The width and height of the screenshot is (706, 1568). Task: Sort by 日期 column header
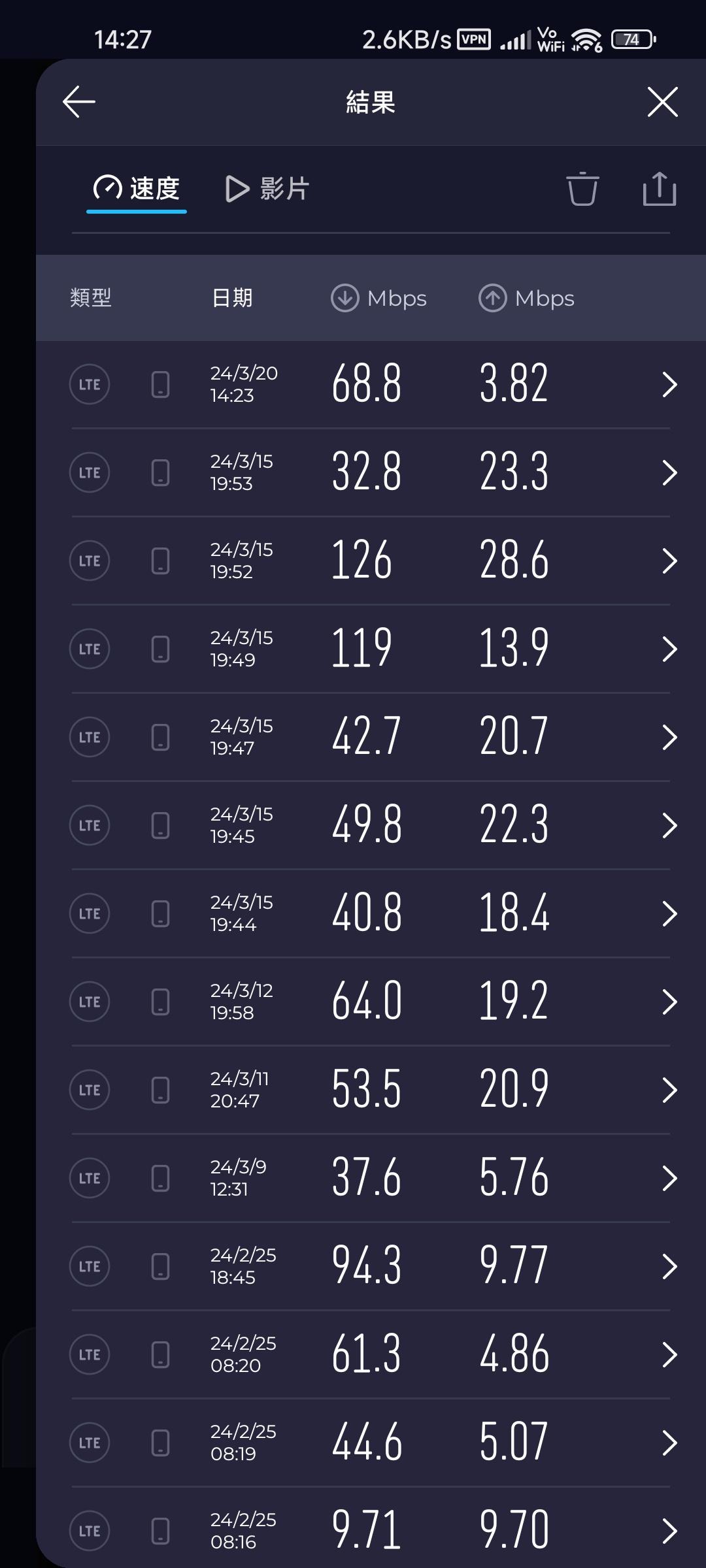point(232,298)
